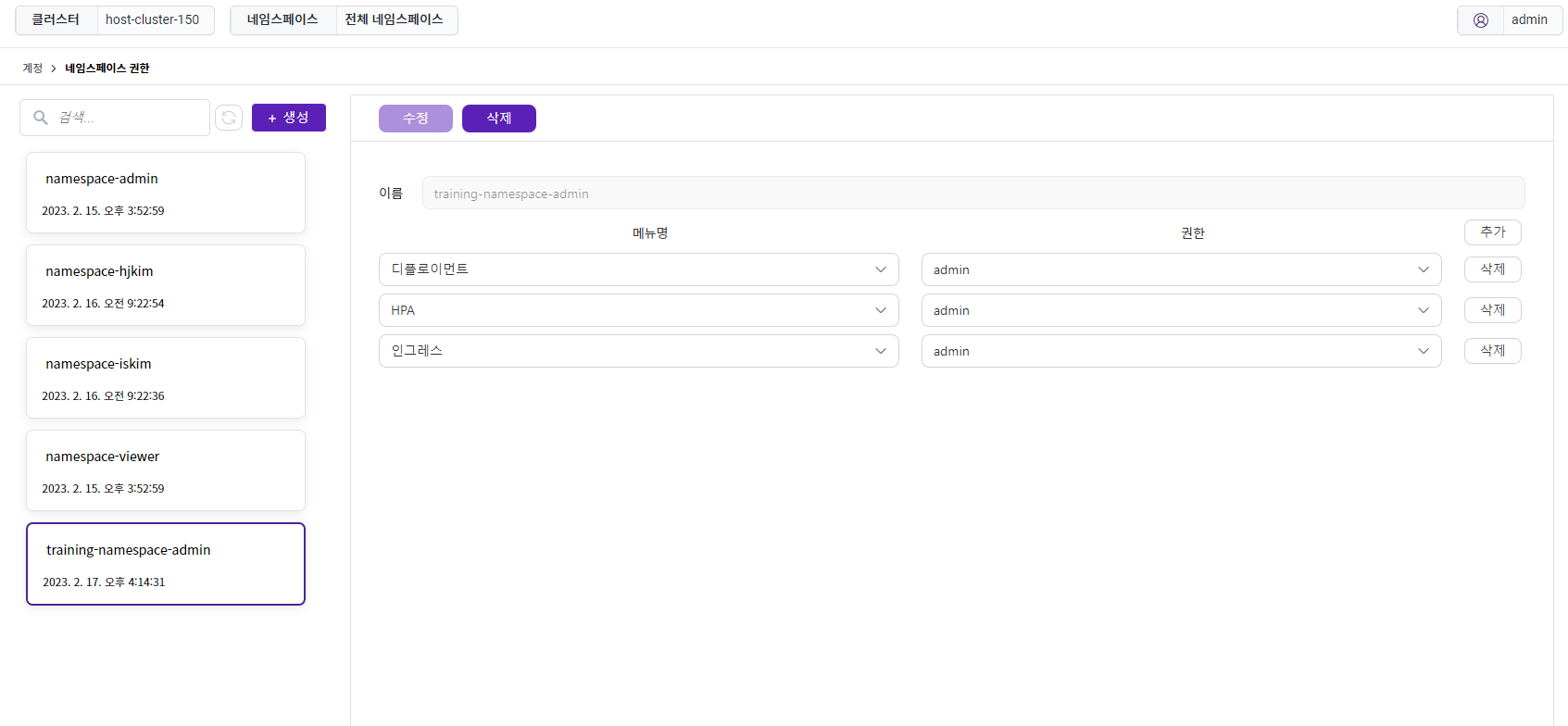Select the namespace-iskim card
The width and height of the screenshot is (1568, 726).
166,378
